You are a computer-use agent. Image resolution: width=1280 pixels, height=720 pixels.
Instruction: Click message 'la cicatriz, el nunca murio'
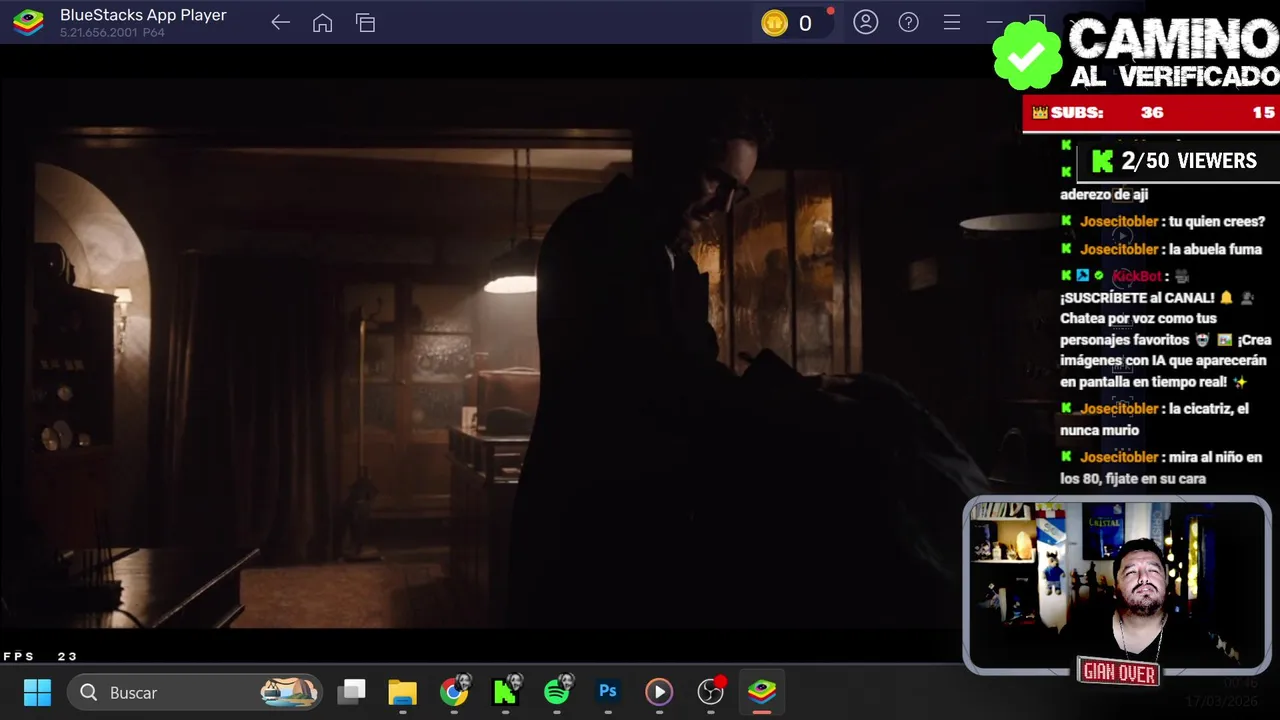1155,419
